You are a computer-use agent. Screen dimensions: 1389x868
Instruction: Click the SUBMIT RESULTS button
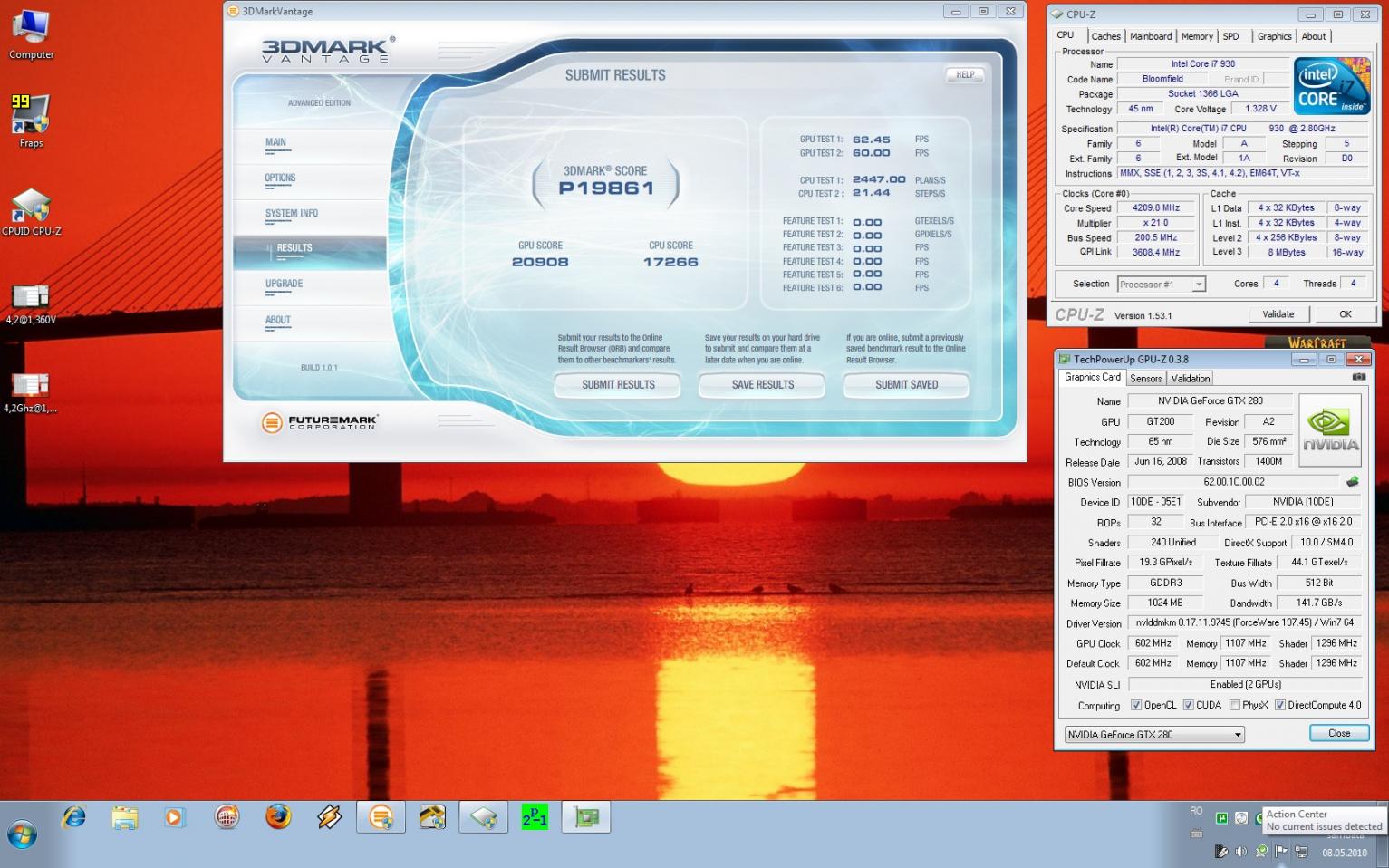coord(618,385)
